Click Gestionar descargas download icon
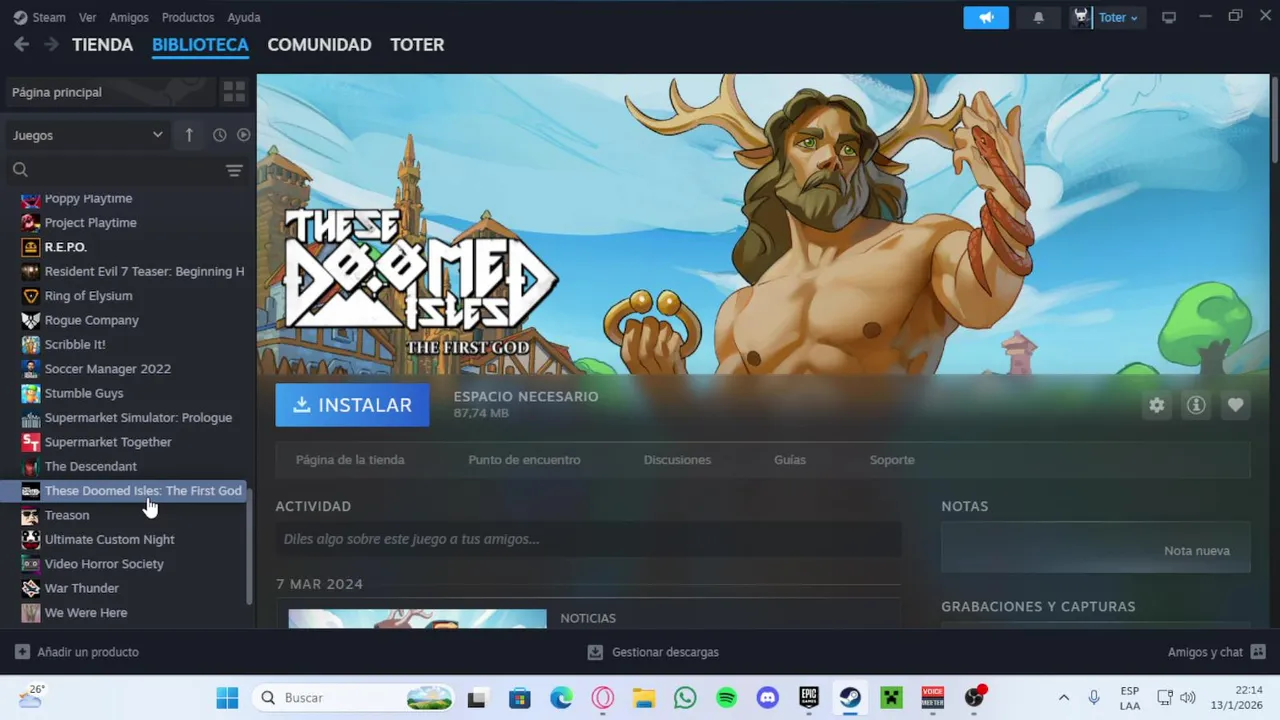1280x720 pixels. (x=595, y=652)
